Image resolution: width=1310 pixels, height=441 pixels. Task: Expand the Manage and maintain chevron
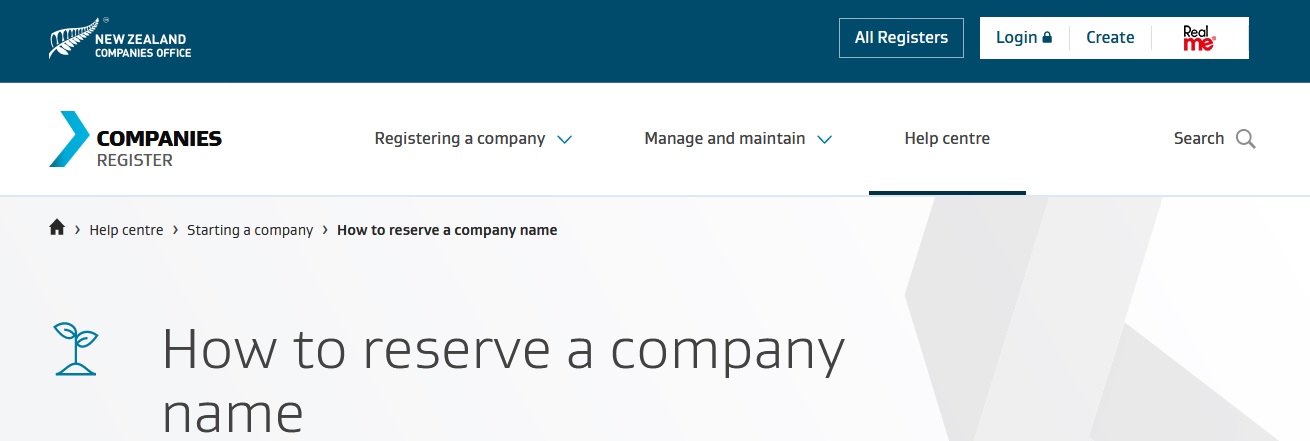click(824, 140)
